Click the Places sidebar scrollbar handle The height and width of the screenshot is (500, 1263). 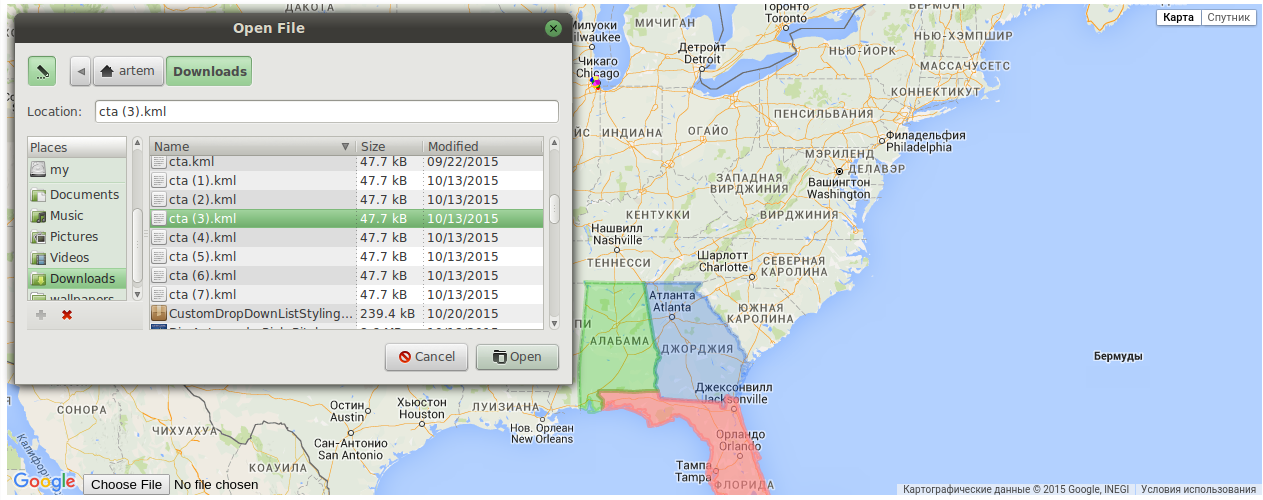(x=137, y=245)
